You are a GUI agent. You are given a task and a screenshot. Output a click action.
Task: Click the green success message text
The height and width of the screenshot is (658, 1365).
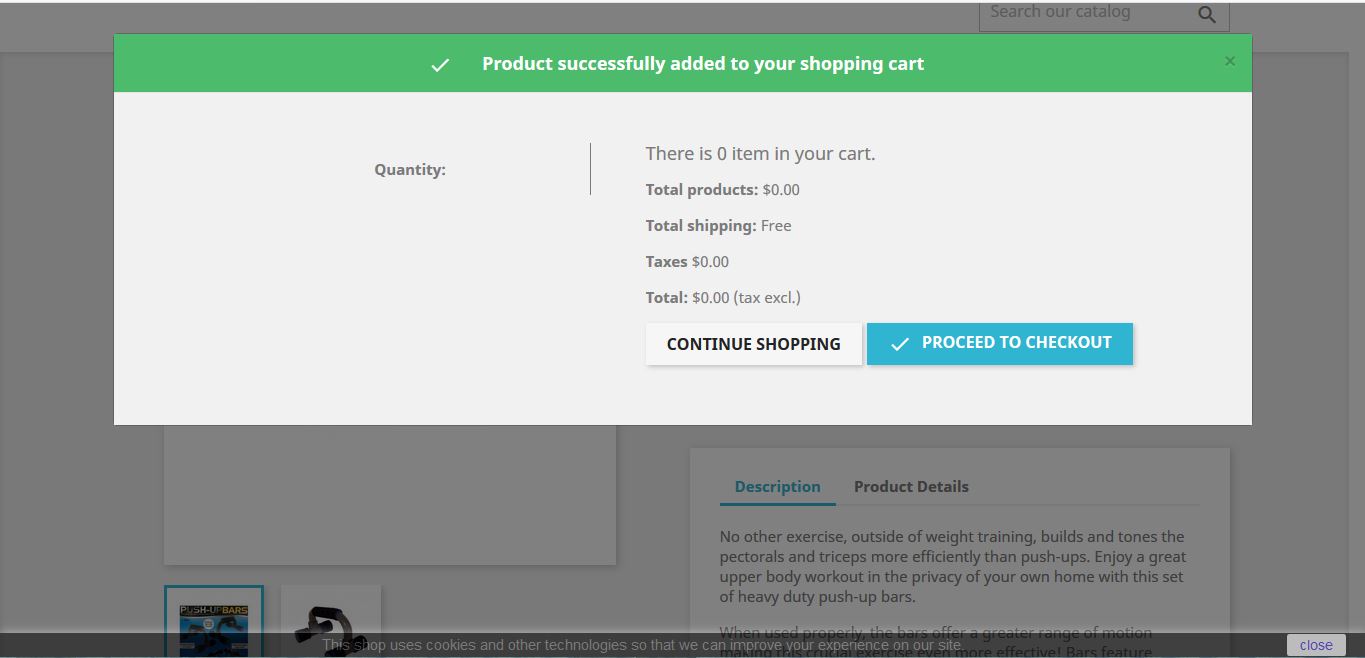point(702,63)
